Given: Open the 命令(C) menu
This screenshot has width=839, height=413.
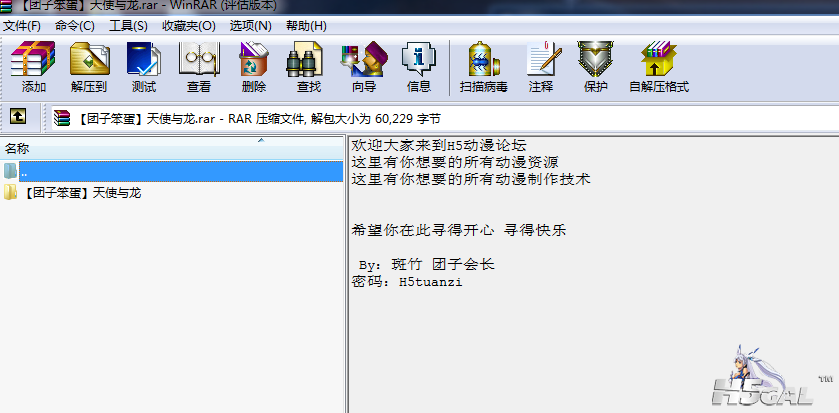Looking at the screenshot, I should click(x=74, y=26).
